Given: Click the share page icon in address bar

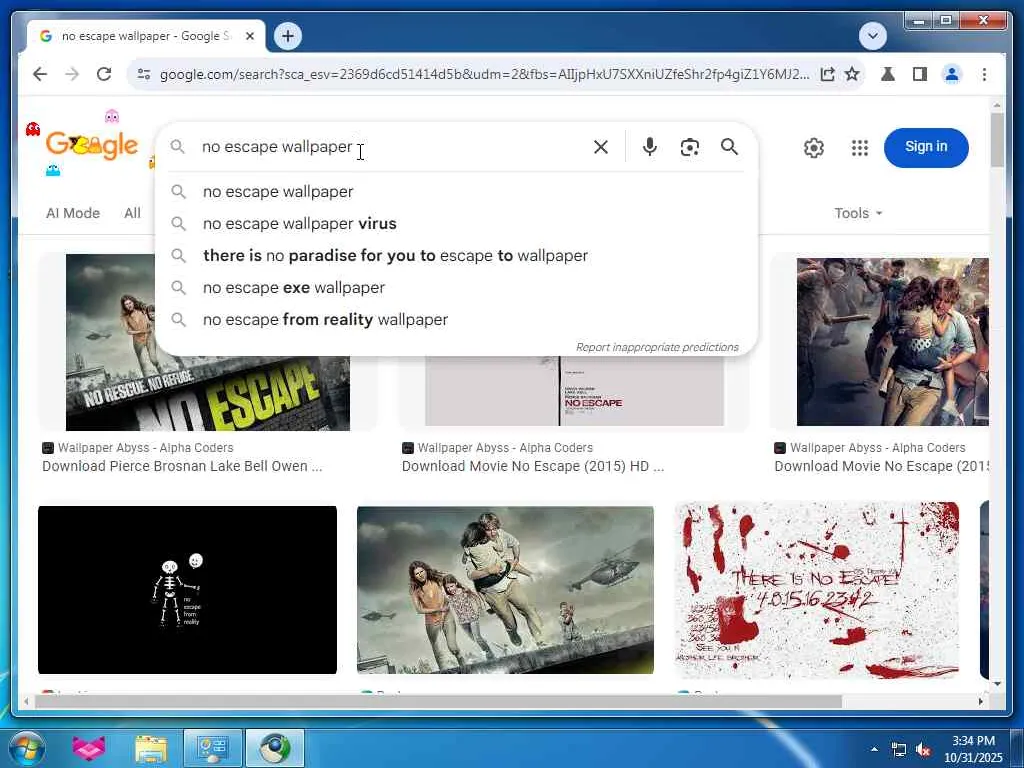Looking at the screenshot, I should point(827,74).
